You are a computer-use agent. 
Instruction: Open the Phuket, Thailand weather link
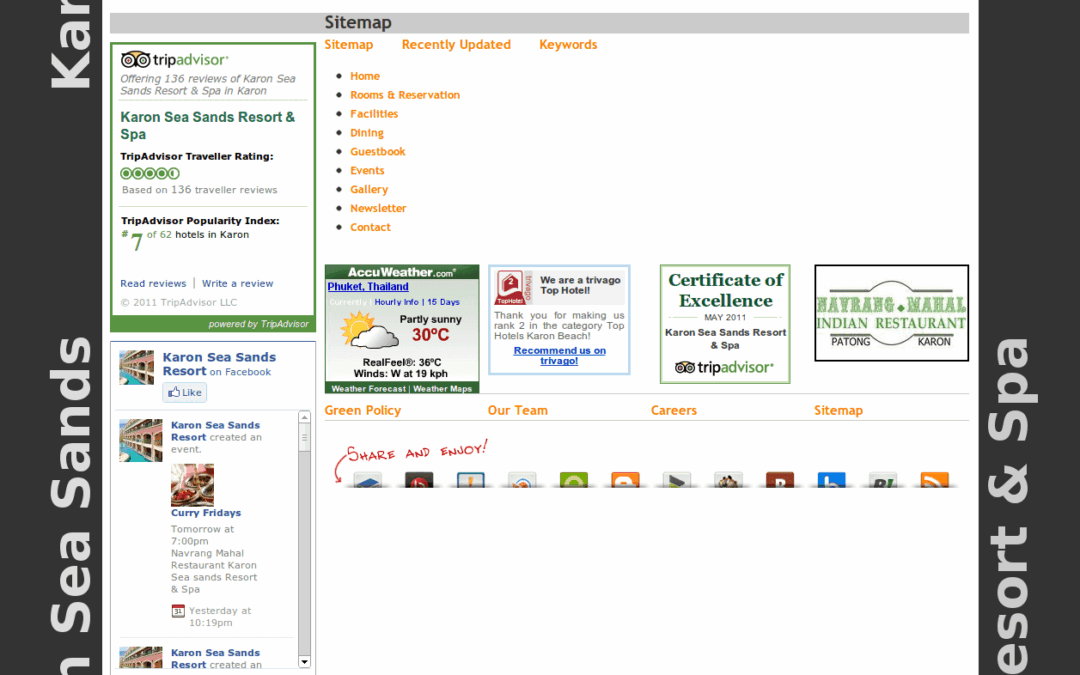coord(368,287)
